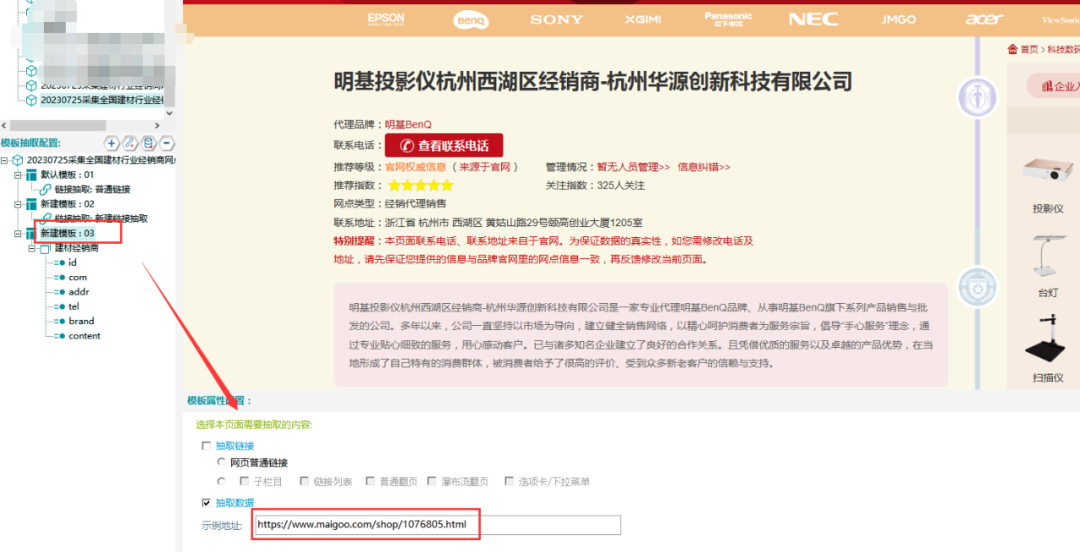Click the remove minus icon in template toolbar
This screenshot has height=552, width=1080.
click(x=167, y=143)
